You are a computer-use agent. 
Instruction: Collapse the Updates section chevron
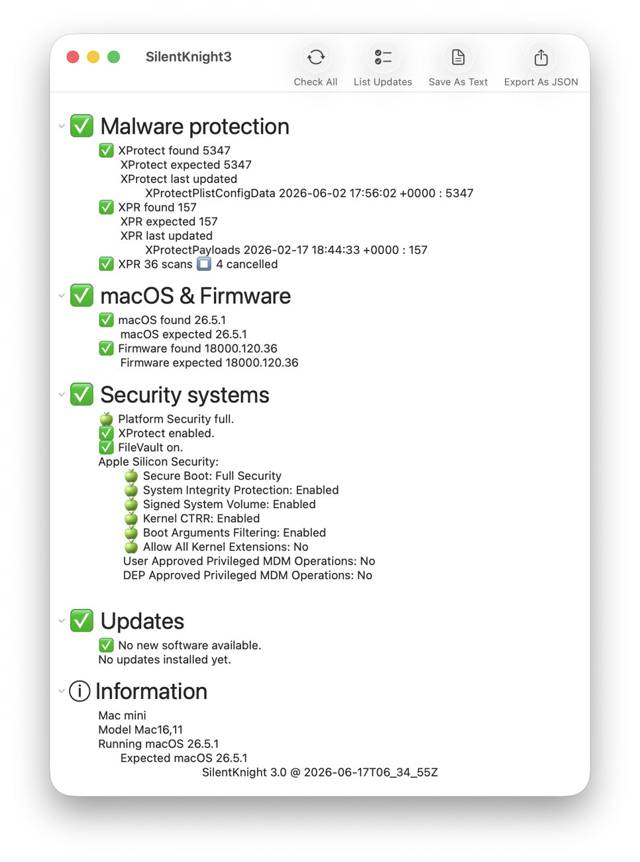62,621
